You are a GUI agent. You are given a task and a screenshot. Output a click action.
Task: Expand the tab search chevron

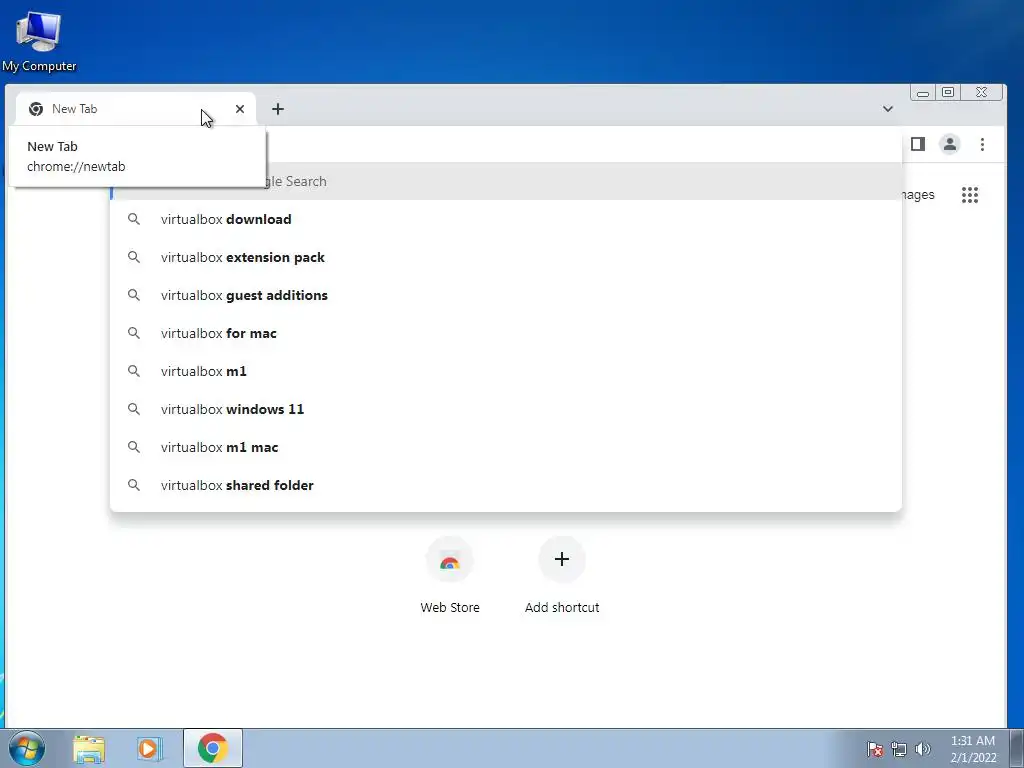tap(888, 109)
